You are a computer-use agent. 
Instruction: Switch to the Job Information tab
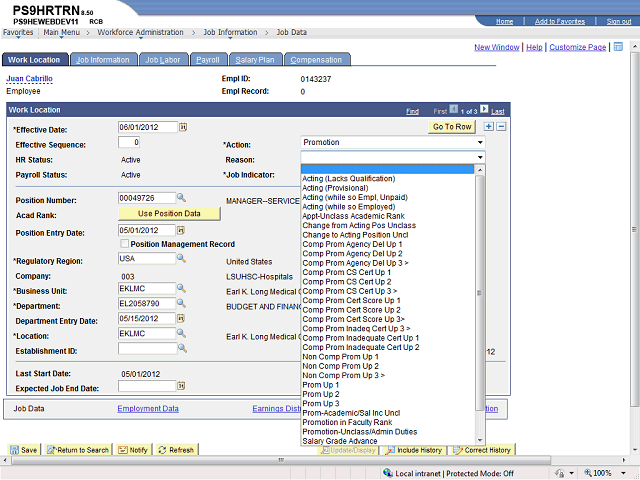[103, 60]
